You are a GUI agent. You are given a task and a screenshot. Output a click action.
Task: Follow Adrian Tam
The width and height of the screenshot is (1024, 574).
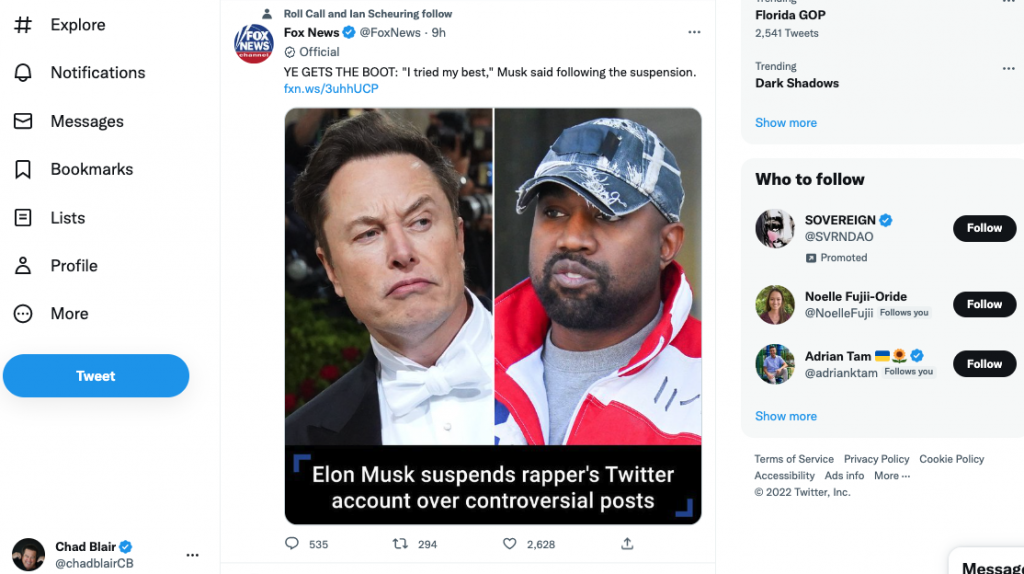(984, 364)
